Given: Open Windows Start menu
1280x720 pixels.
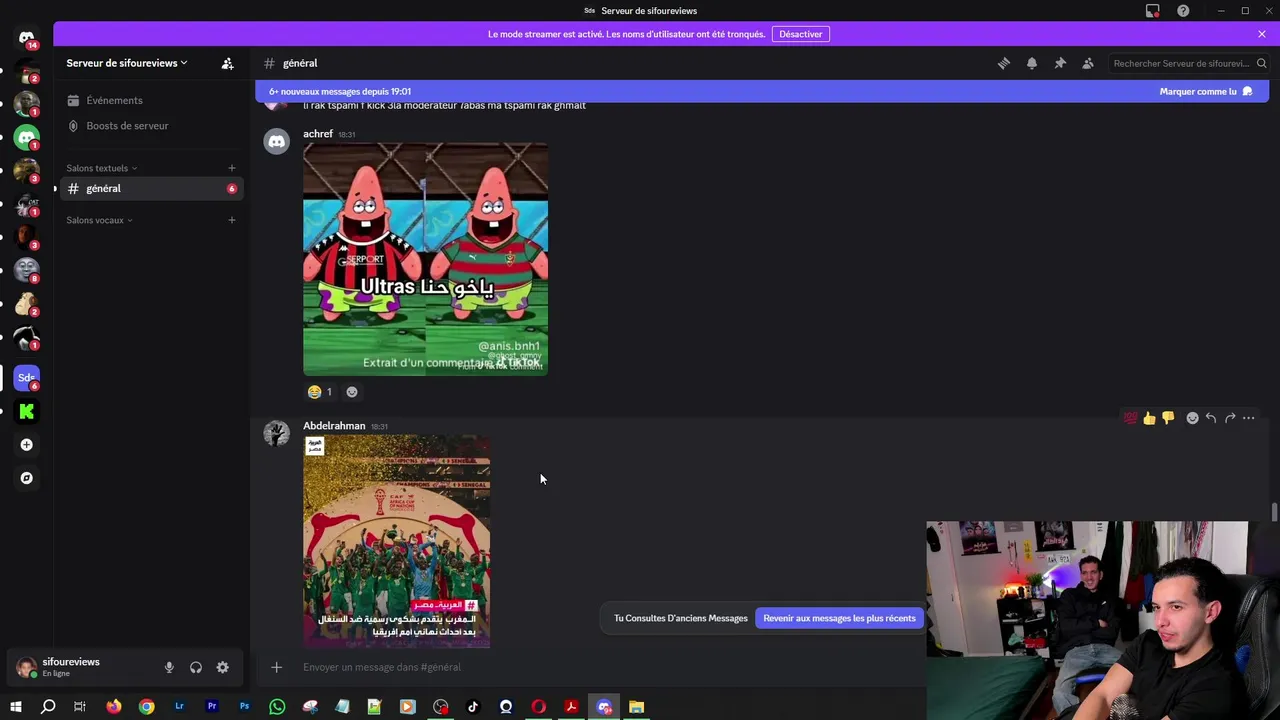Looking at the screenshot, I should (x=15, y=707).
